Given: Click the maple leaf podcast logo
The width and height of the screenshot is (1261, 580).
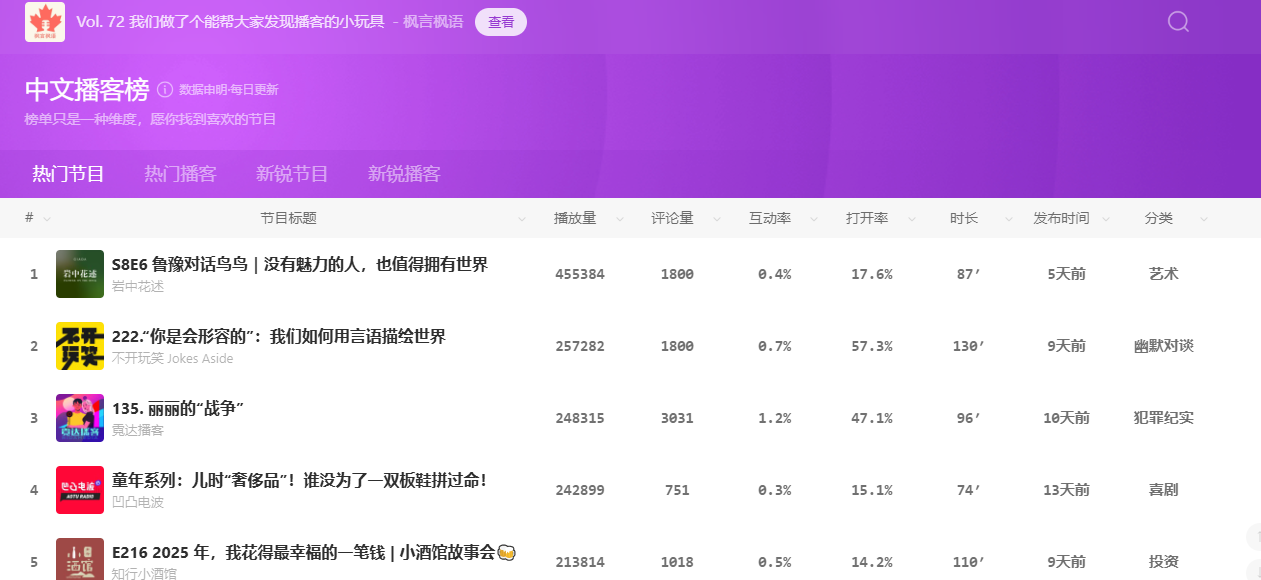Looking at the screenshot, I should coord(45,22).
